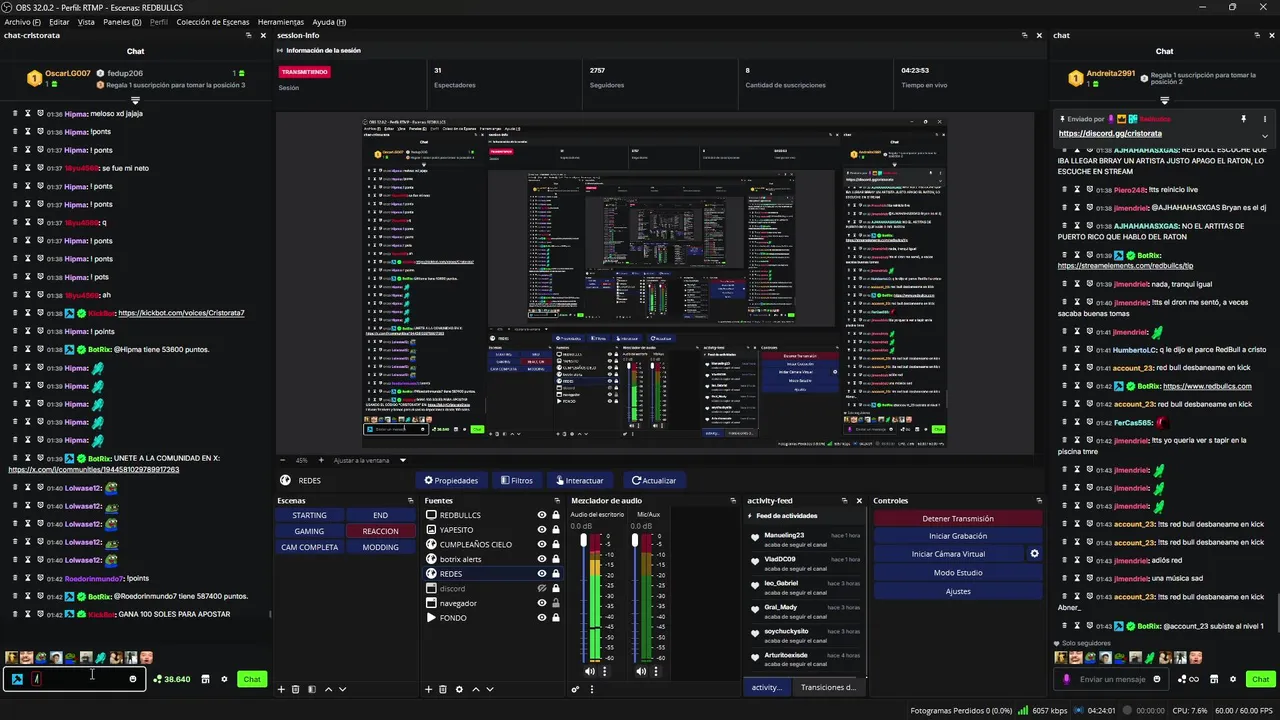Open Audio del escritorio options three-dot menu
This screenshot has height=720, width=1280.
click(605, 671)
